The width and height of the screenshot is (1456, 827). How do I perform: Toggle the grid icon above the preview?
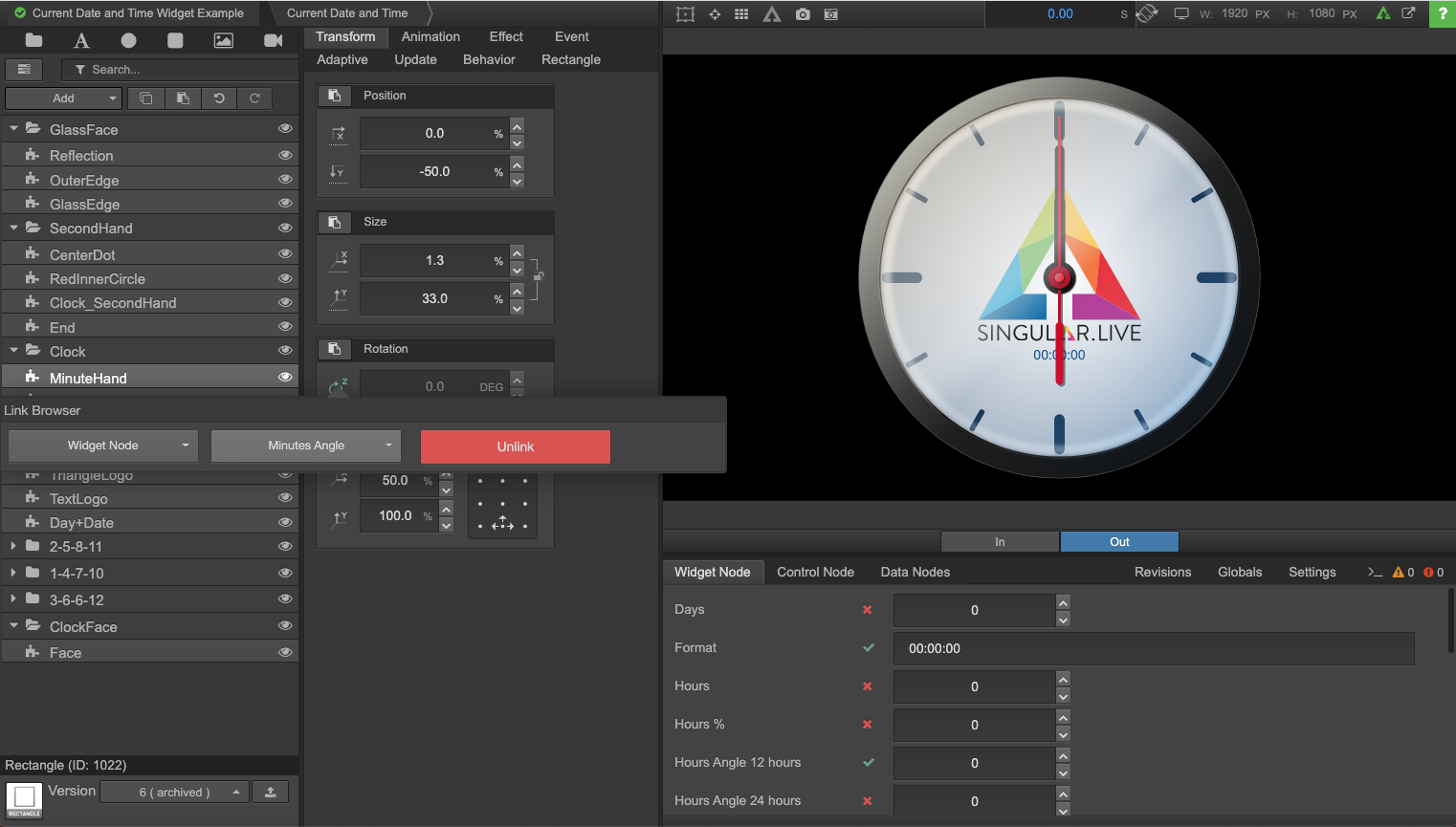pos(741,14)
